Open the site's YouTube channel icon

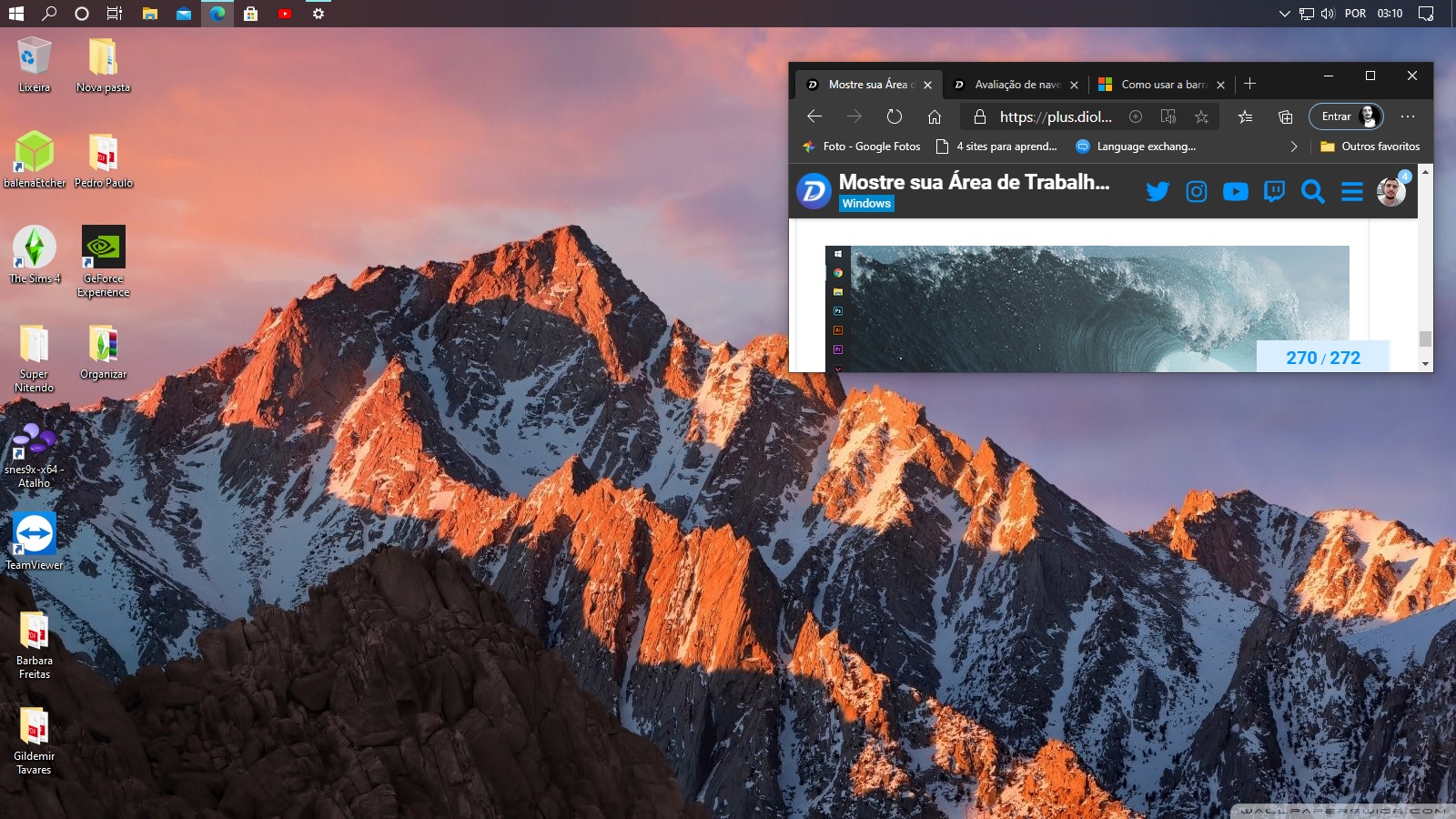1235,191
